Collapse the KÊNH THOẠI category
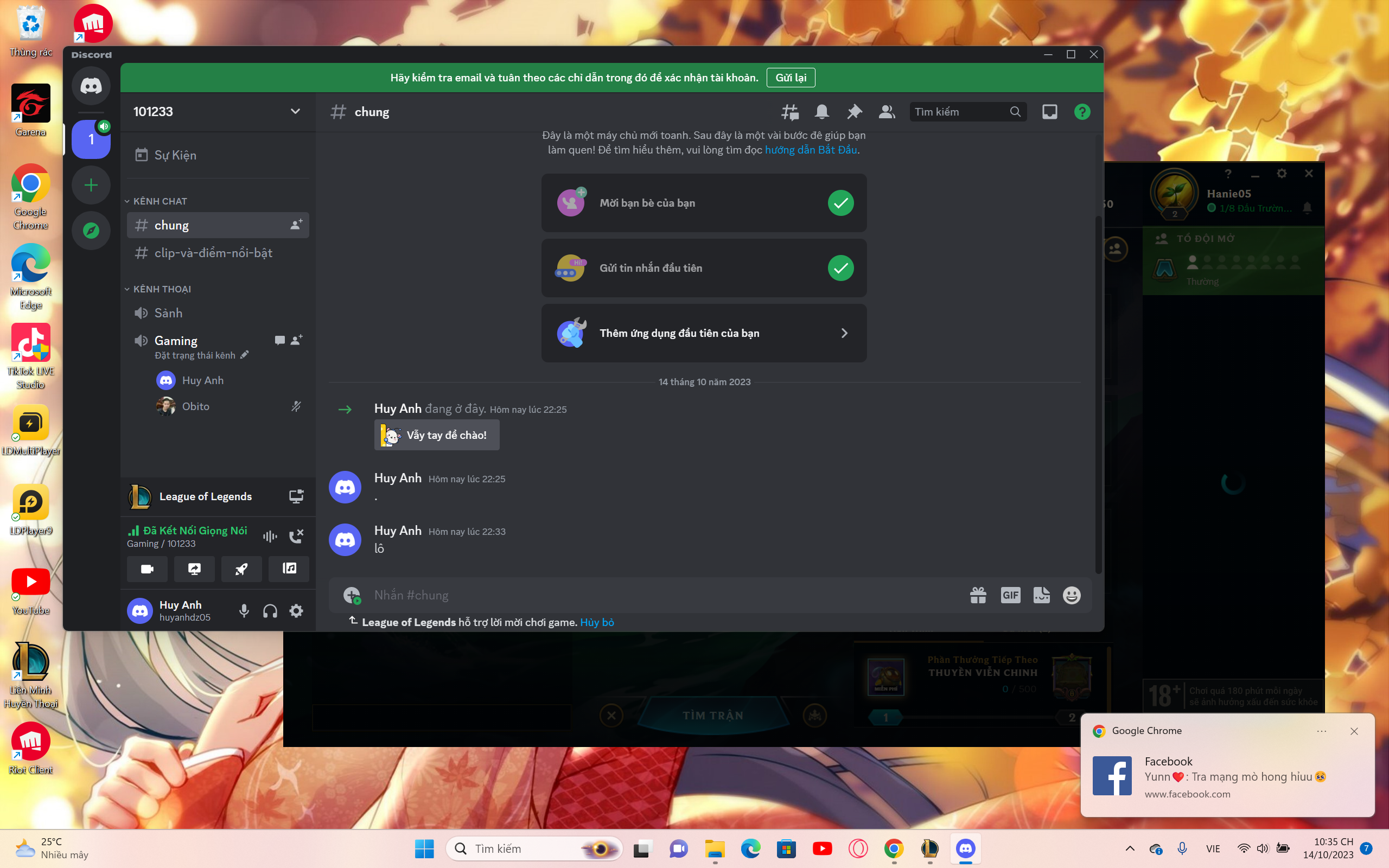 tap(162, 289)
